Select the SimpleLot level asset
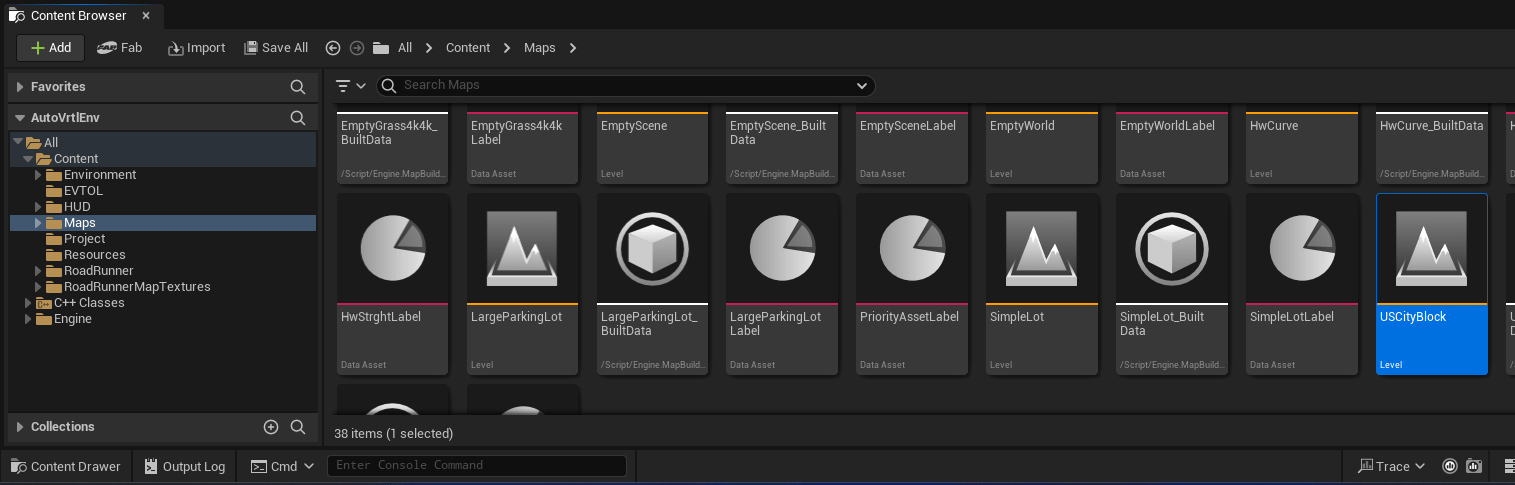1515x485 pixels. click(x=1042, y=284)
